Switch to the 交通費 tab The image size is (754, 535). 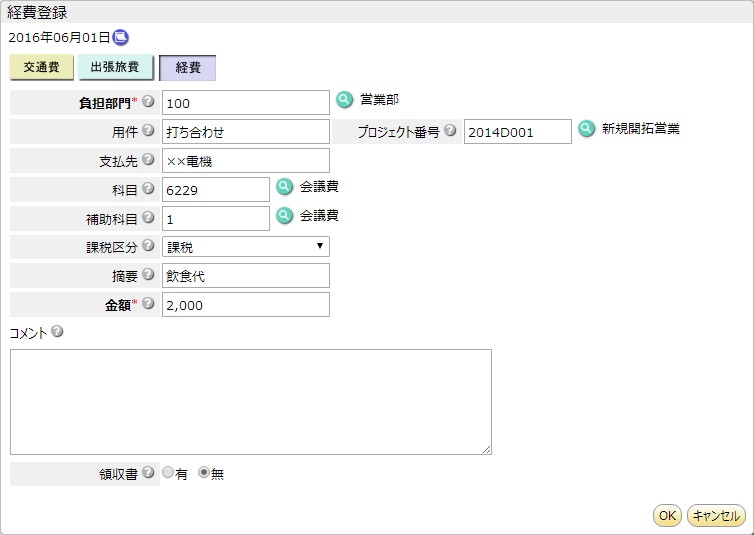tap(41, 67)
